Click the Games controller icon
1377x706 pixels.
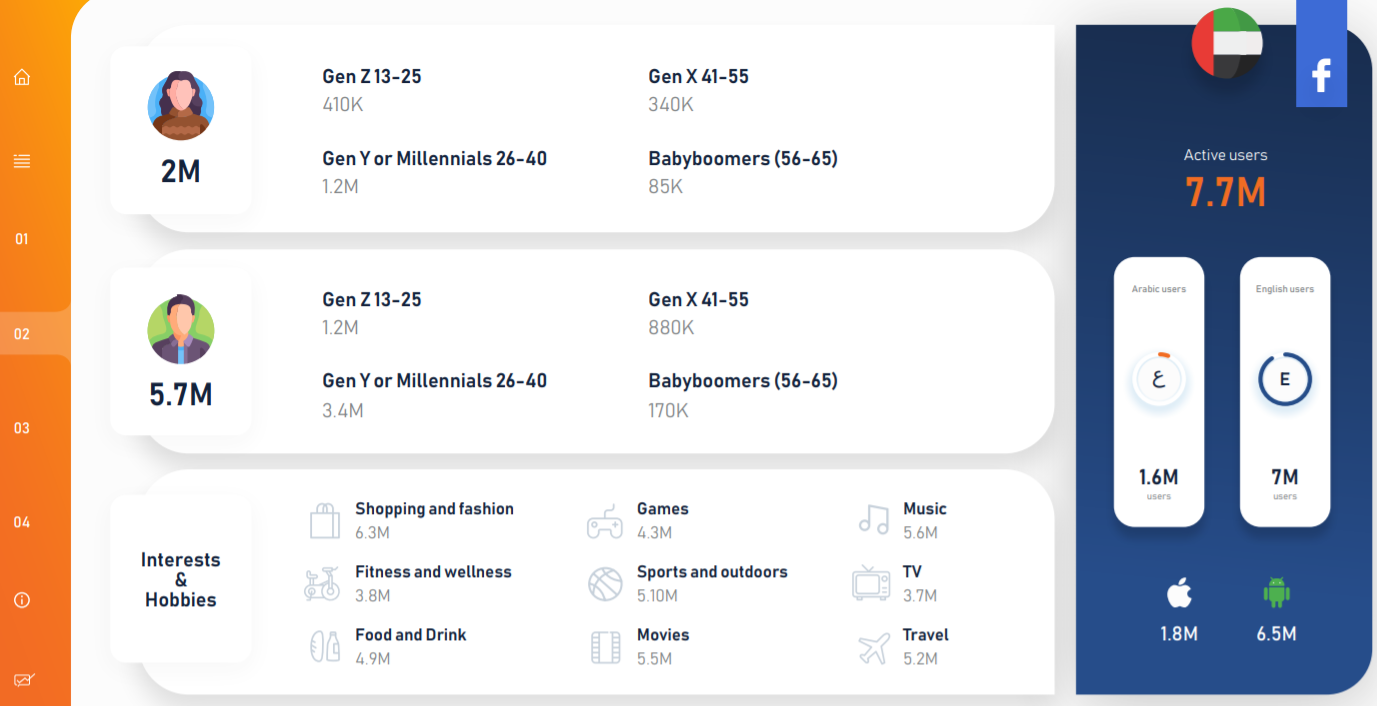pos(604,522)
